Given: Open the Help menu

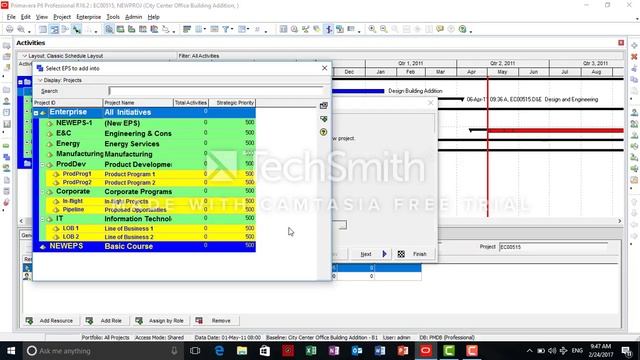Looking at the screenshot, I should [x=153, y=17].
